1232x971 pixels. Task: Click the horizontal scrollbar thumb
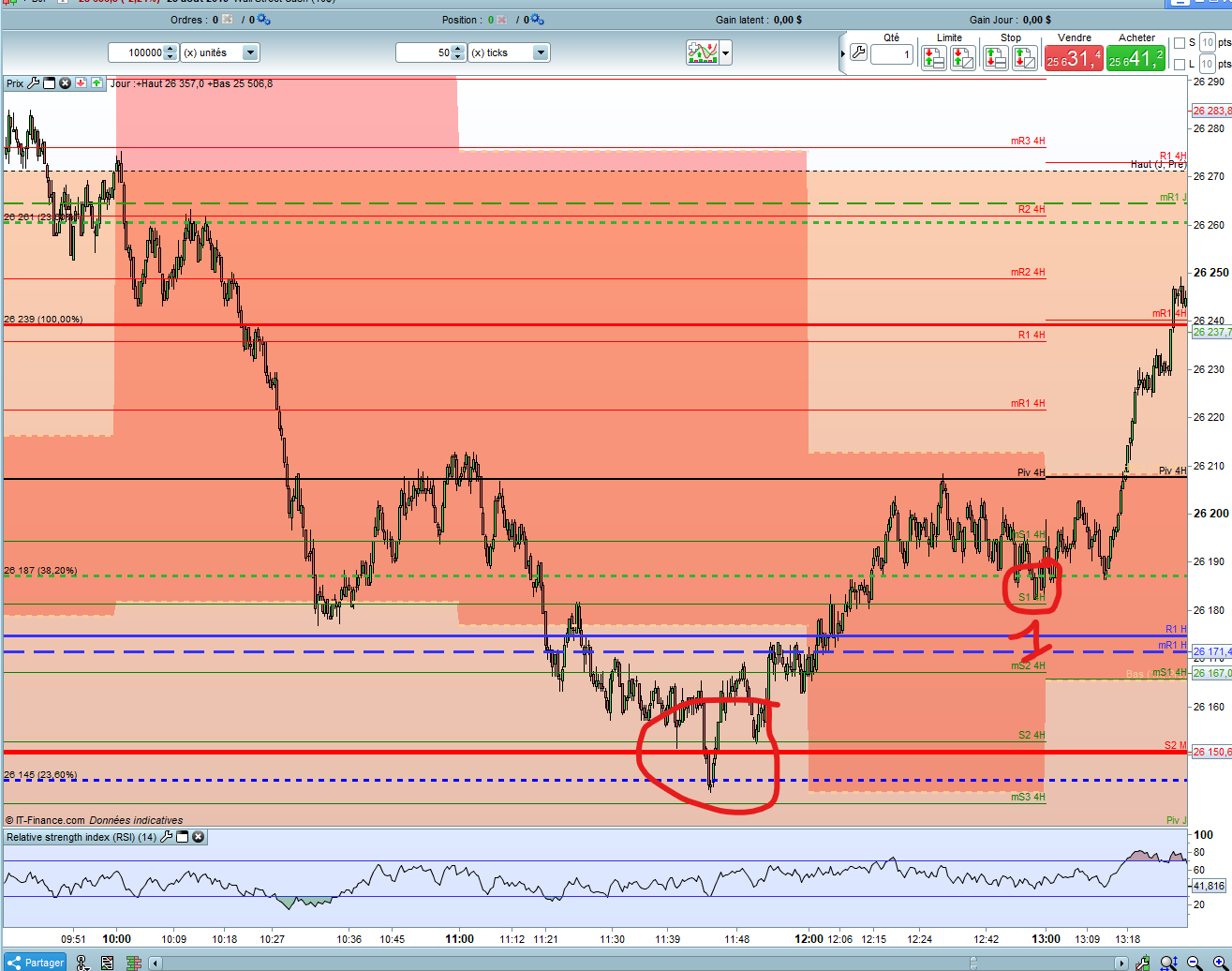(x=974, y=963)
